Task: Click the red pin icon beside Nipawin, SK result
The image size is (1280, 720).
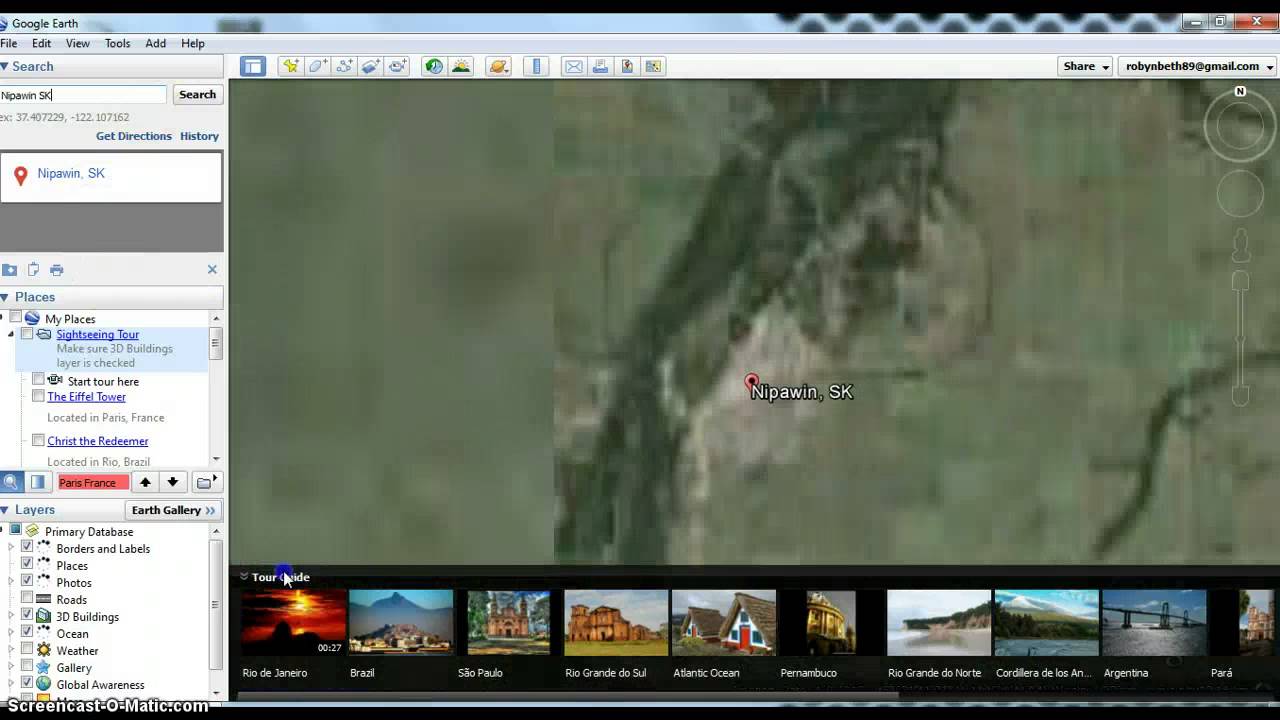Action: click(20, 177)
